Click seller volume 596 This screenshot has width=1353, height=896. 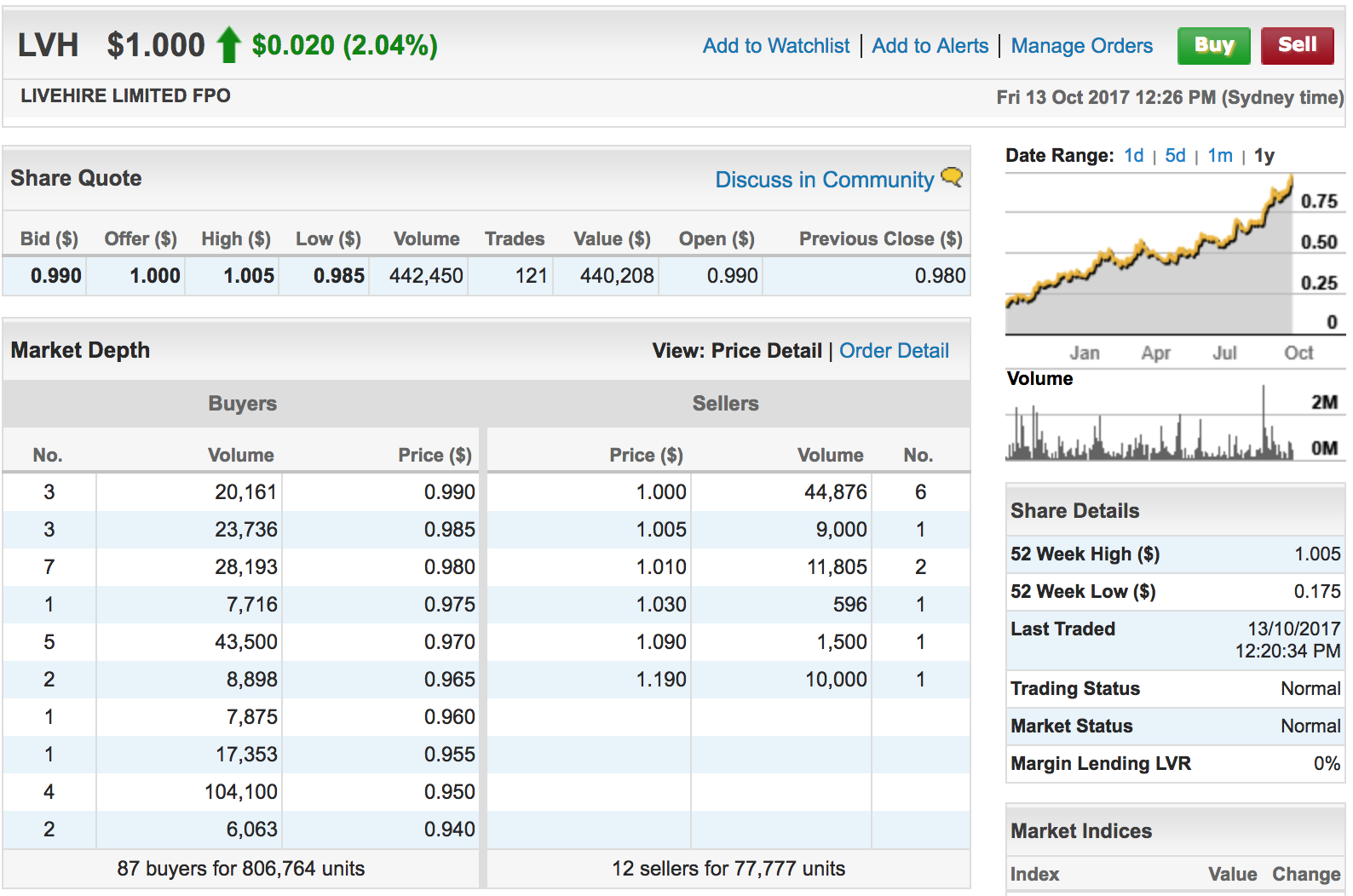[x=850, y=605]
